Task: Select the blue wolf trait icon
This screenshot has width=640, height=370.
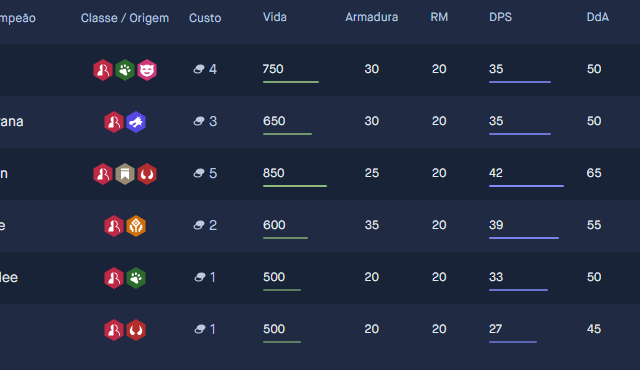Action: pos(136,122)
